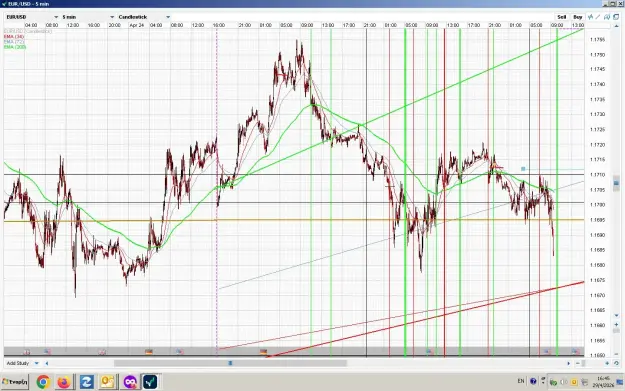Reset chart zoom with the refresh icon
Viewport: 625px width, 391px height.
point(616,363)
